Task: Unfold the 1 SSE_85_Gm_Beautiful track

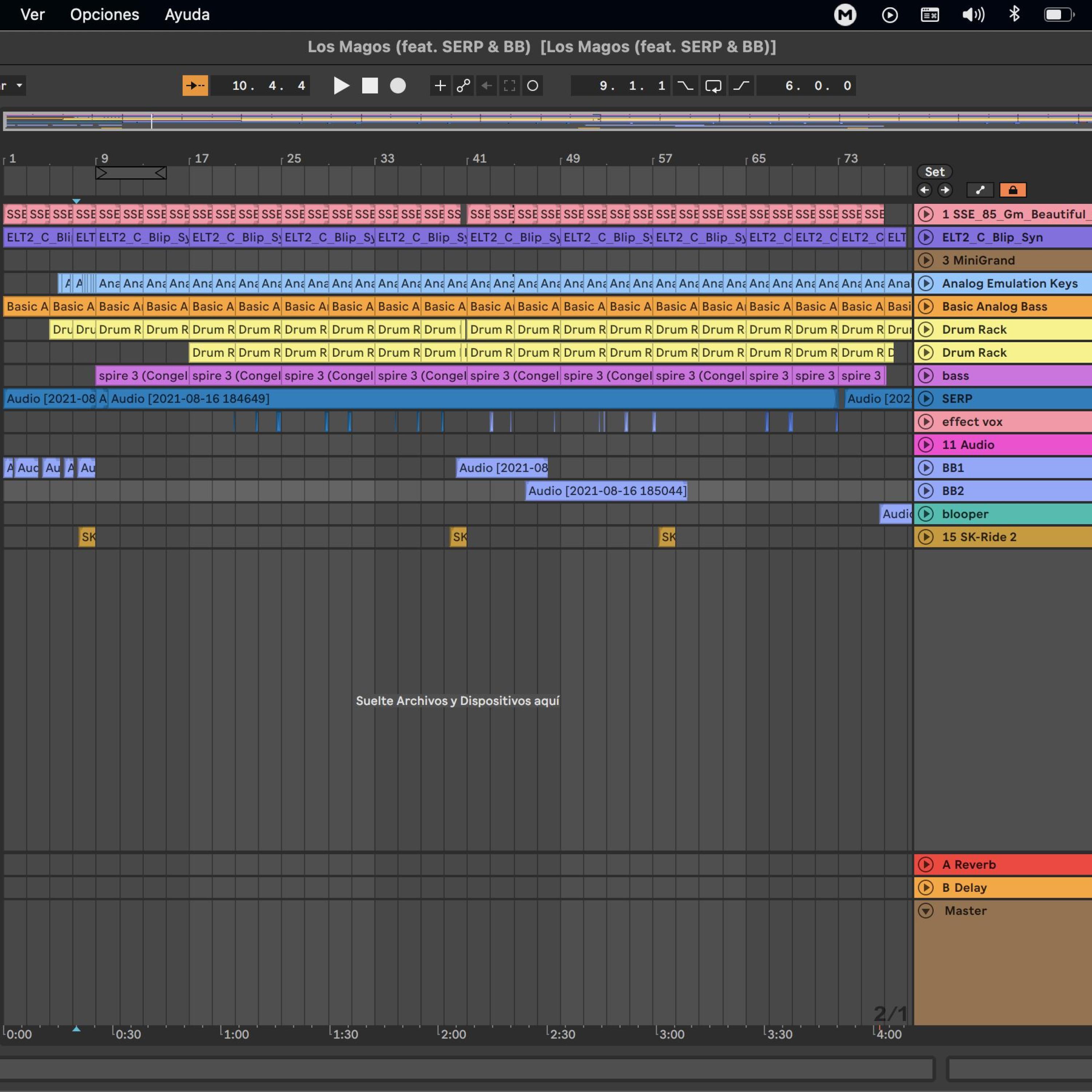Action: pyautogui.click(x=926, y=214)
